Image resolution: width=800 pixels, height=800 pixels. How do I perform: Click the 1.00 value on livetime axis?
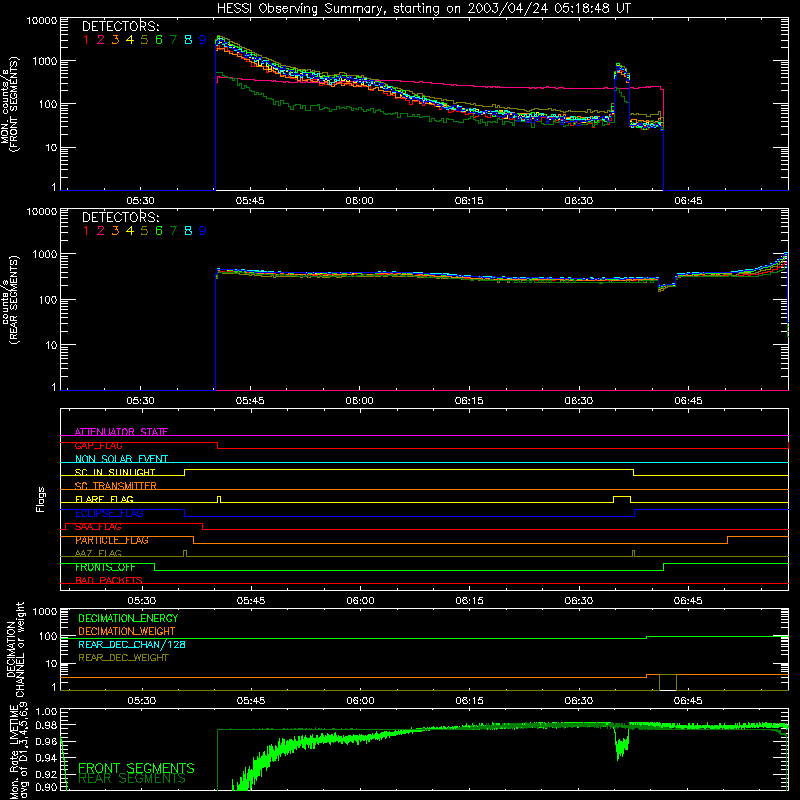[x=46, y=712]
